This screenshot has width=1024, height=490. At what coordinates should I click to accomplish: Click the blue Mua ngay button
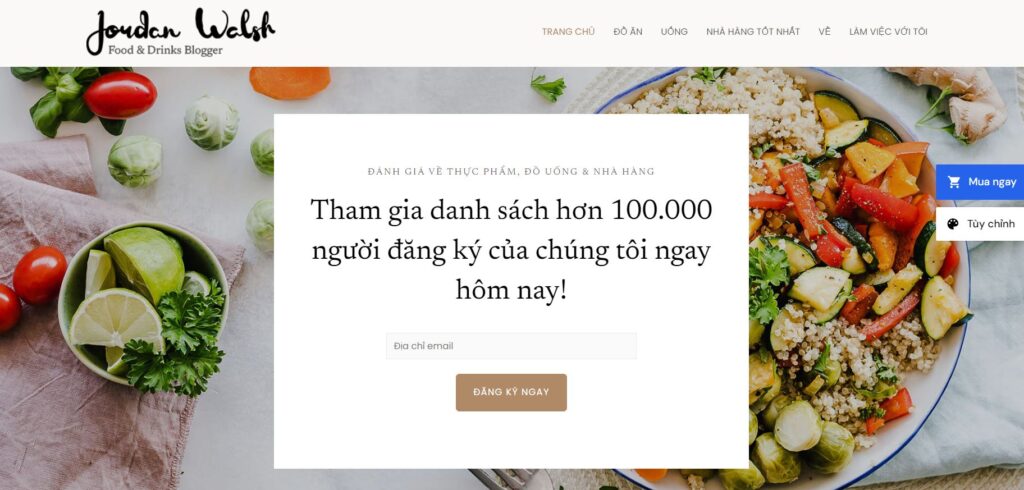(x=980, y=182)
